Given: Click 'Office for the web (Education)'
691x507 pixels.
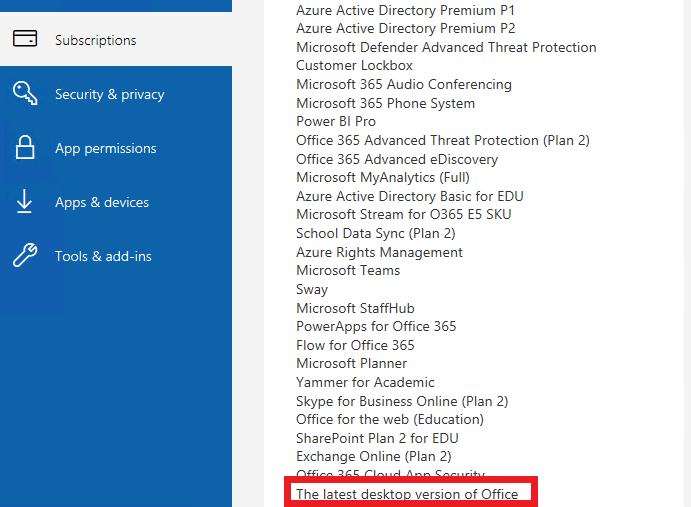Looking at the screenshot, I should click(390, 419).
